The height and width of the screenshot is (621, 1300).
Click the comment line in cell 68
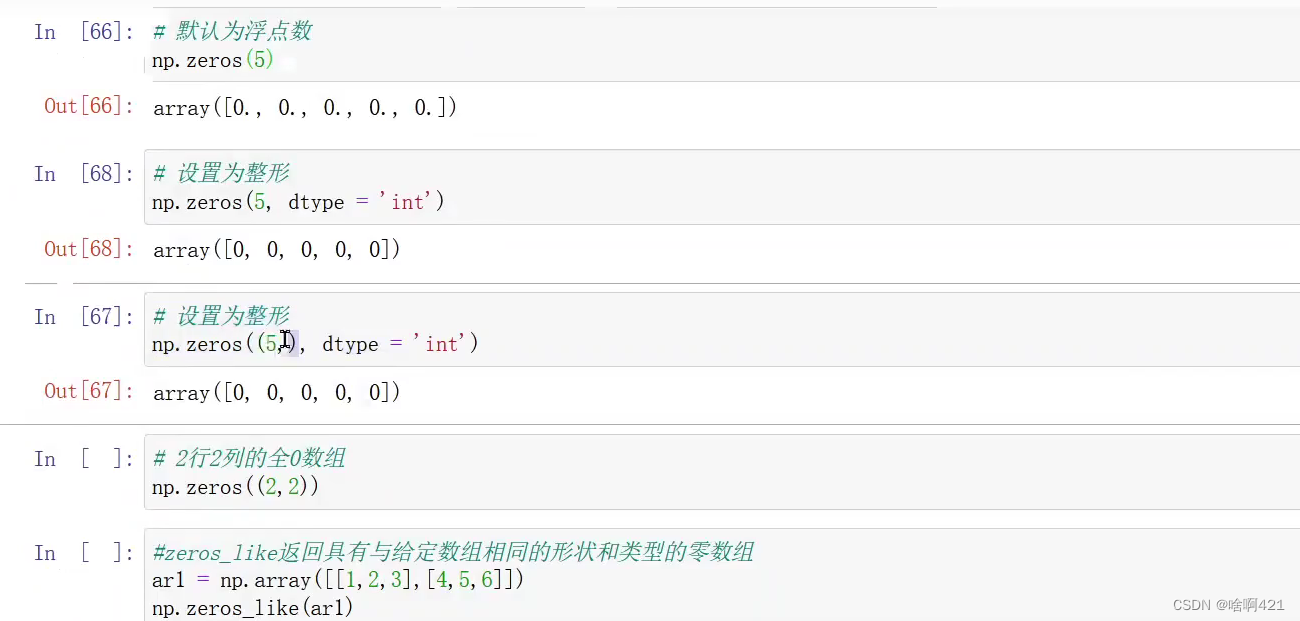coord(221,174)
